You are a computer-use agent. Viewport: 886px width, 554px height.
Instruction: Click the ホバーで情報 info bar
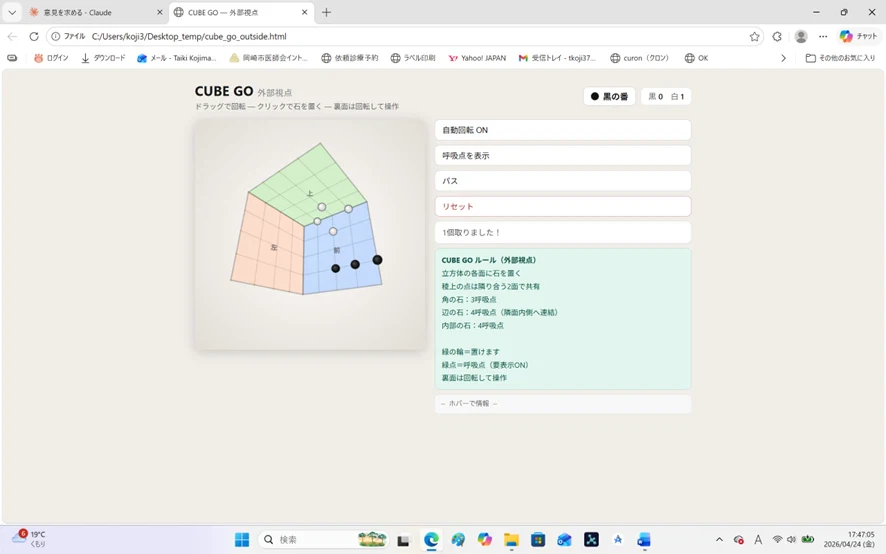pos(563,404)
